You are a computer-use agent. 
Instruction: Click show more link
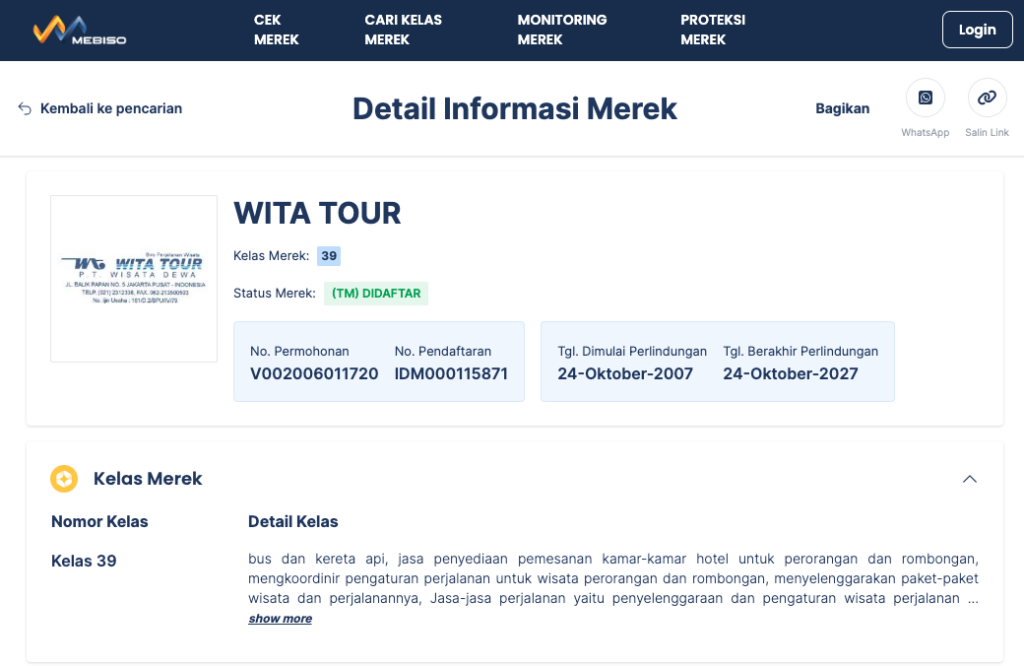[280, 618]
